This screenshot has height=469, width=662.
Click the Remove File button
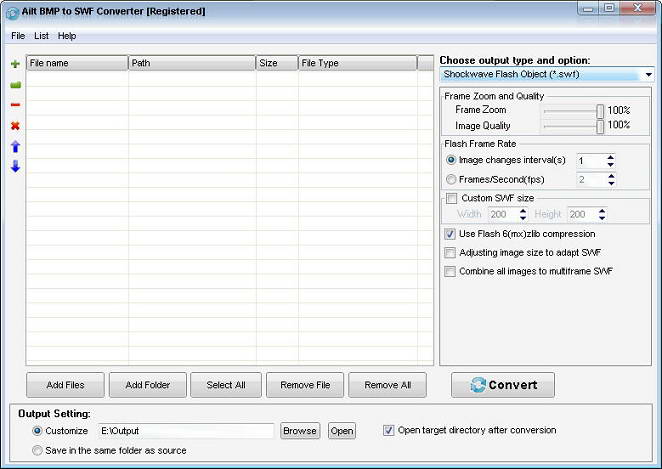305,385
